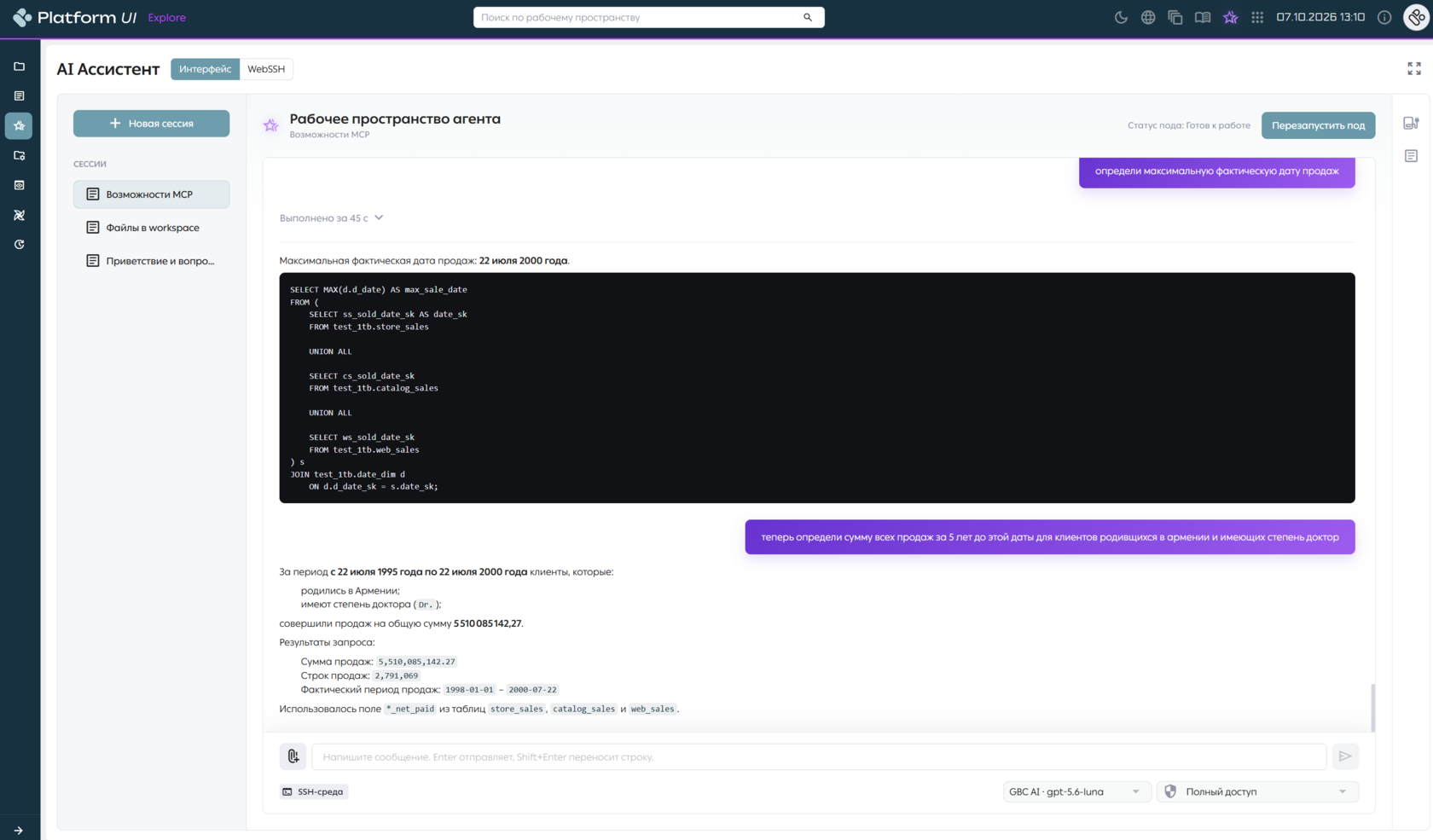Click the SSH-среда chip
Image resolution: width=1433 pixels, height=840 pixels.
(314, 792)
